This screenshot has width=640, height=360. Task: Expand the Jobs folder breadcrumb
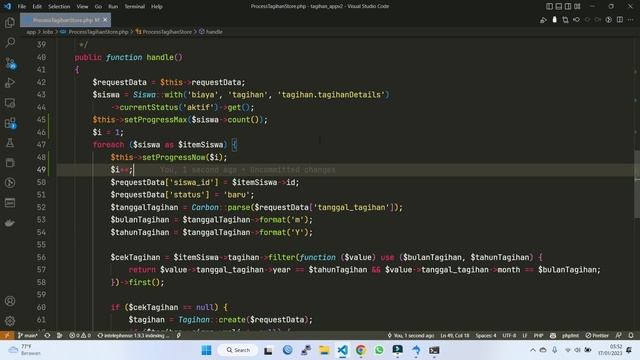[x=48, y=31]
